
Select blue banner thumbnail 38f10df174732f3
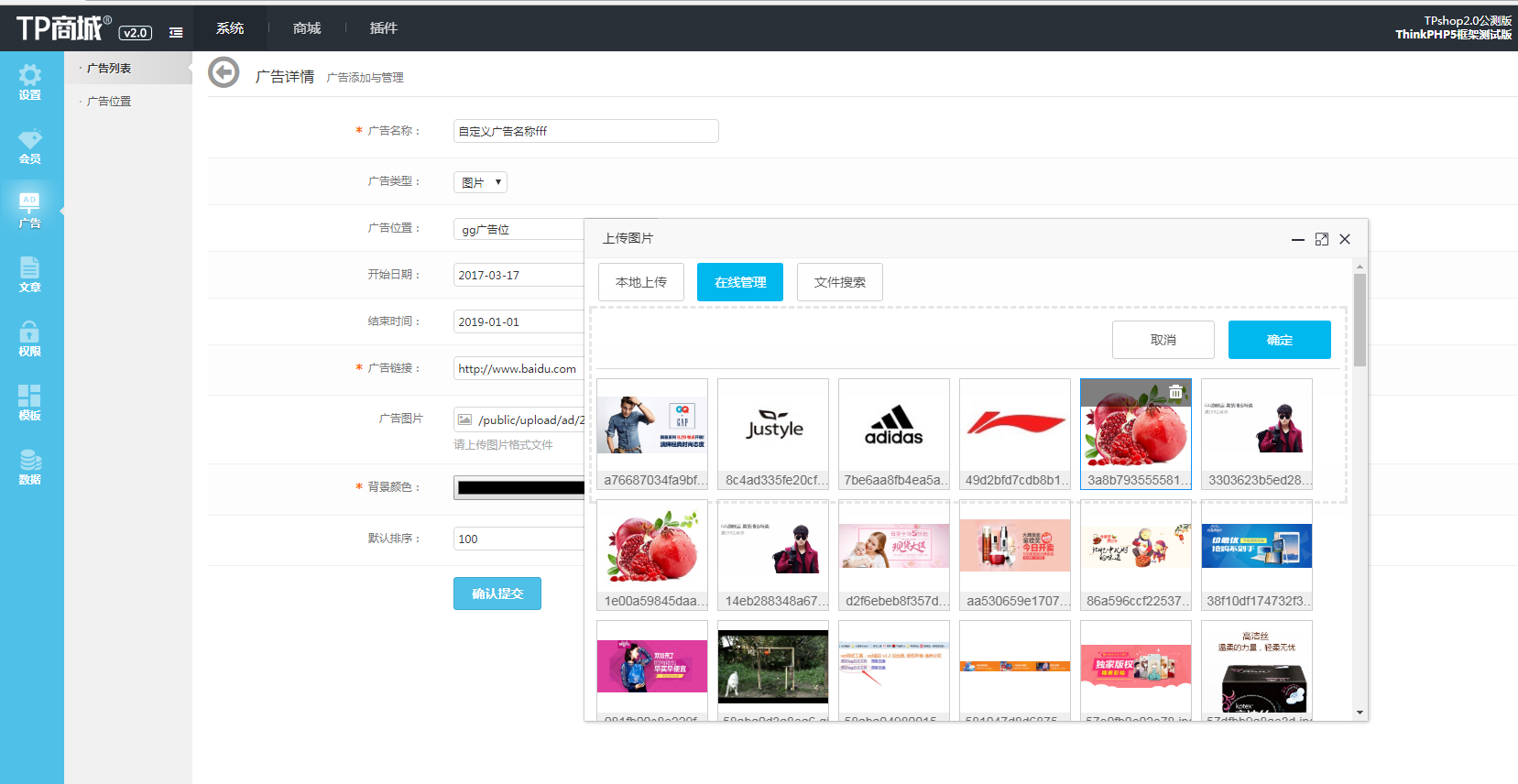click(x=1257, y=555)
